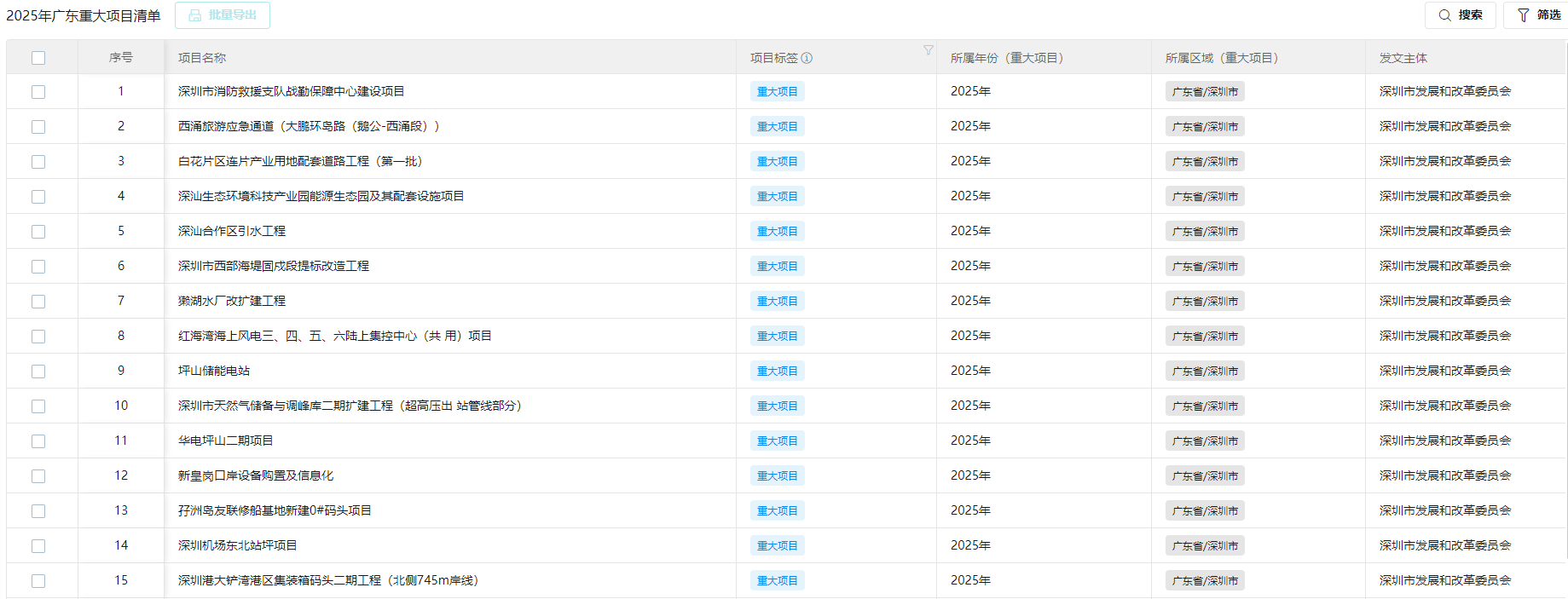This screenshot has height=599, width=1568.
Task: Open the 项目标签 column filter funnel
Action: coord(928,50)
